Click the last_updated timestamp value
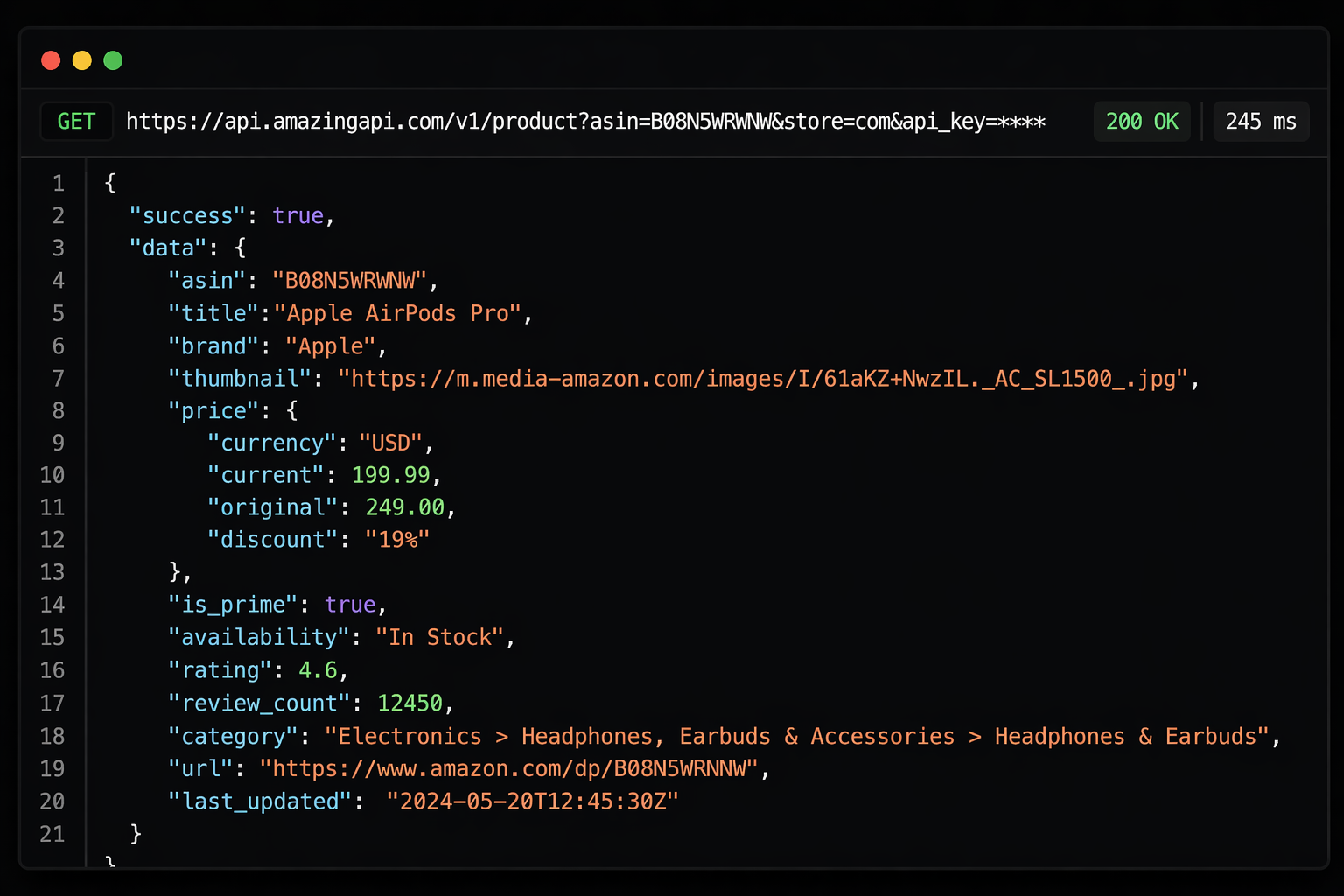Image resolution: width=1344 pixels, height=896 pixels. pos(532,801)
